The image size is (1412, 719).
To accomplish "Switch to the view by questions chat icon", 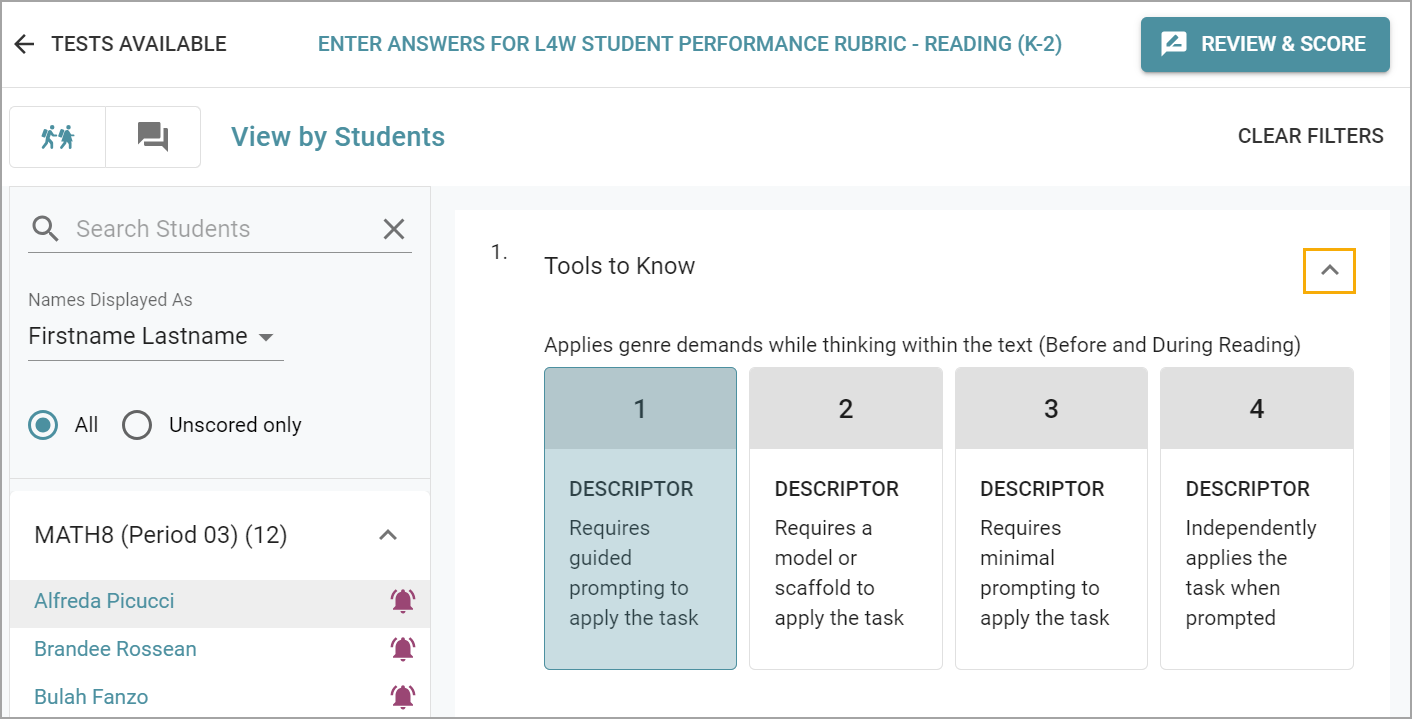I will pyautogui.click(x=153, y=137).
